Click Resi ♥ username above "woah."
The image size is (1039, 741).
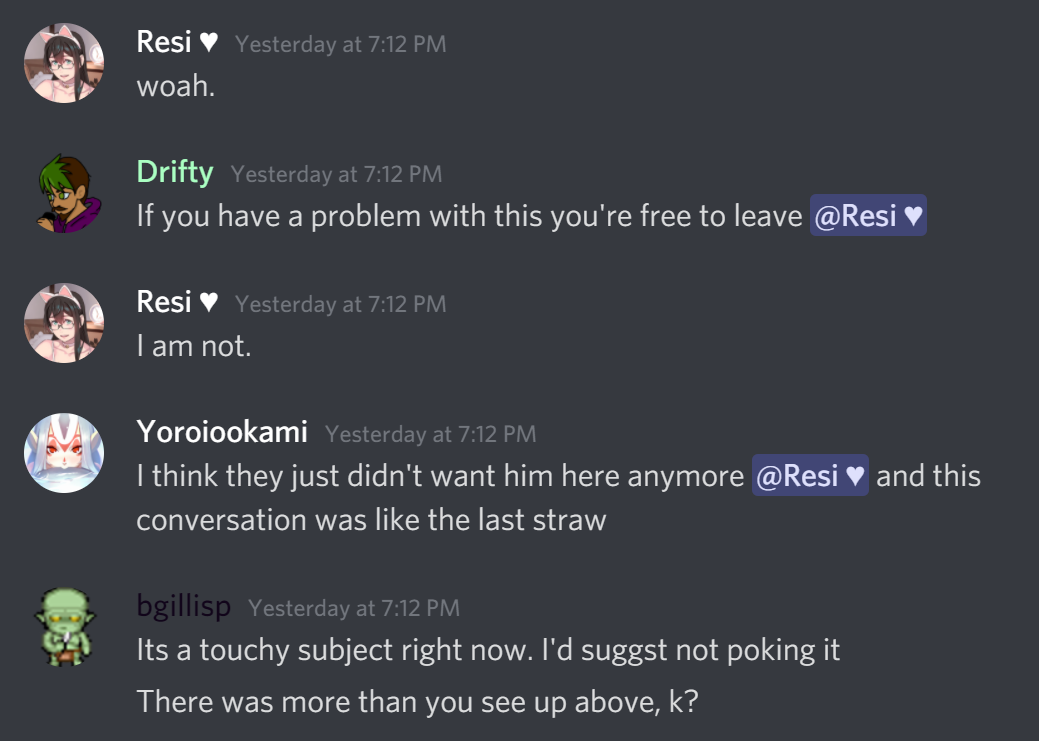(177, 43)
